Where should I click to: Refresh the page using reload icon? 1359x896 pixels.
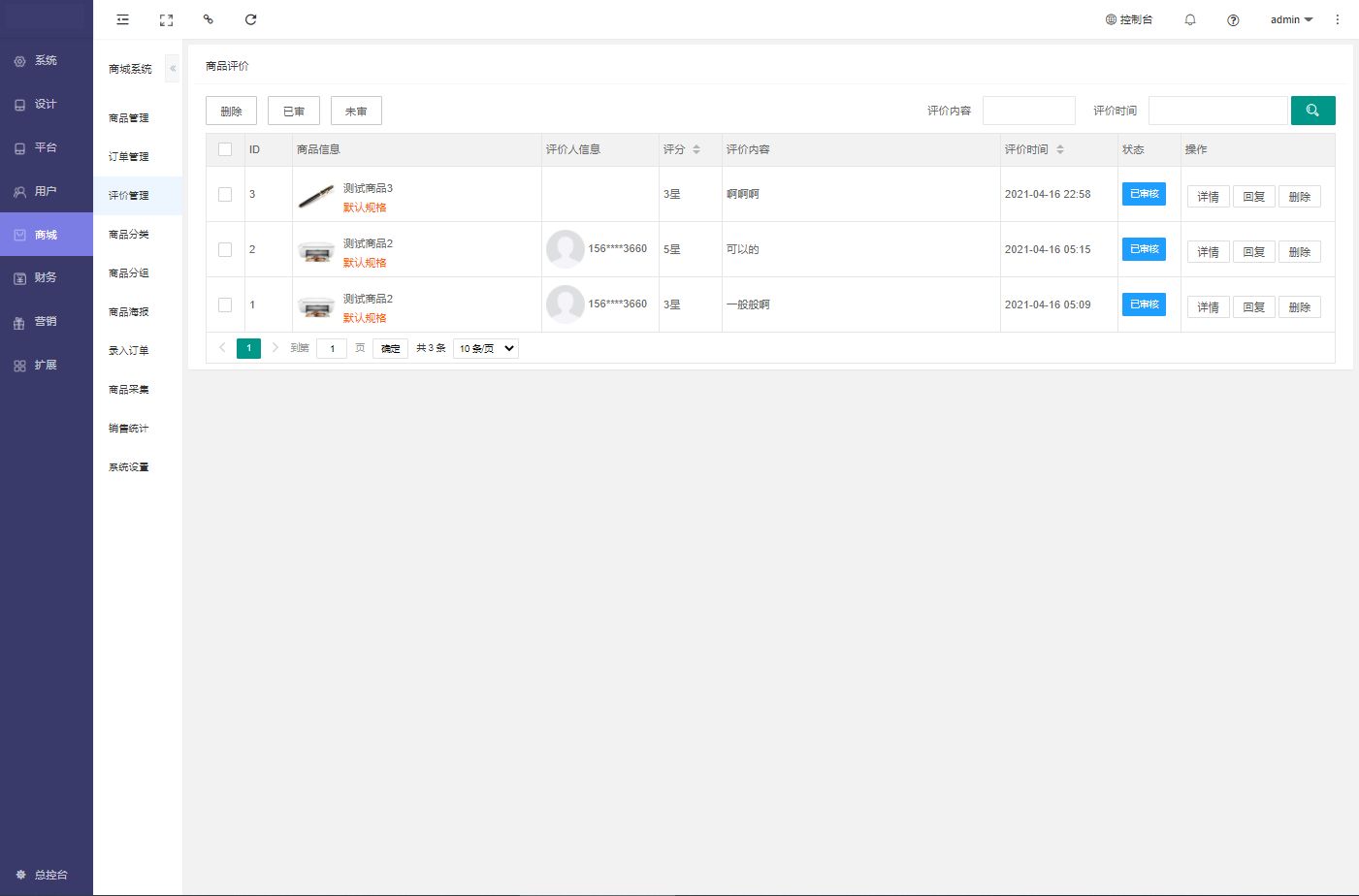[x=250, y=19]
